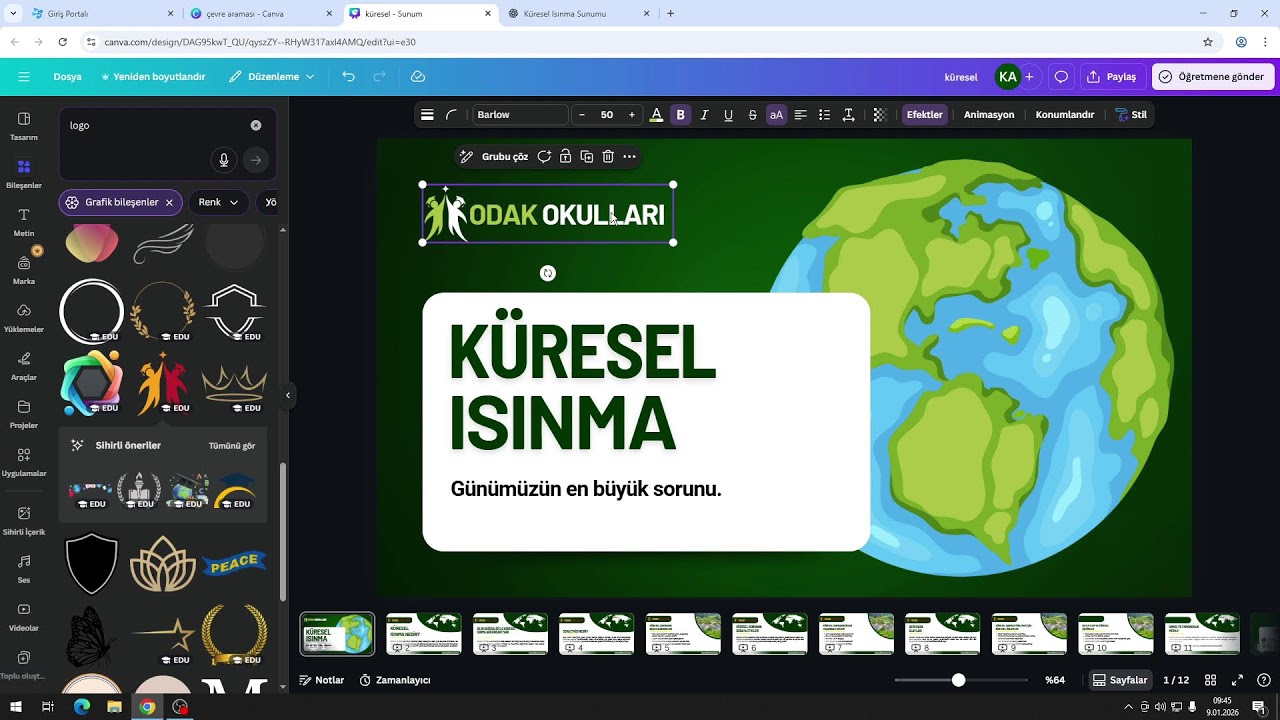Viewport: 1280px width, 720px height.
Task: Lock the selected group
Action: tap(565, 157)
